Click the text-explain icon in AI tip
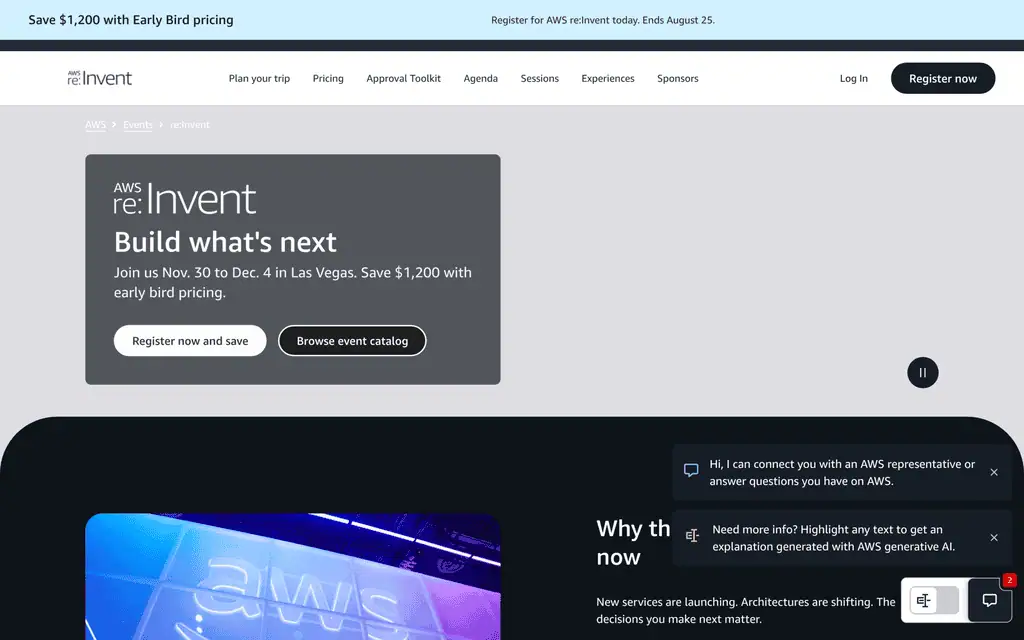This screenshot has height=640, width=1024. point(692,536)
